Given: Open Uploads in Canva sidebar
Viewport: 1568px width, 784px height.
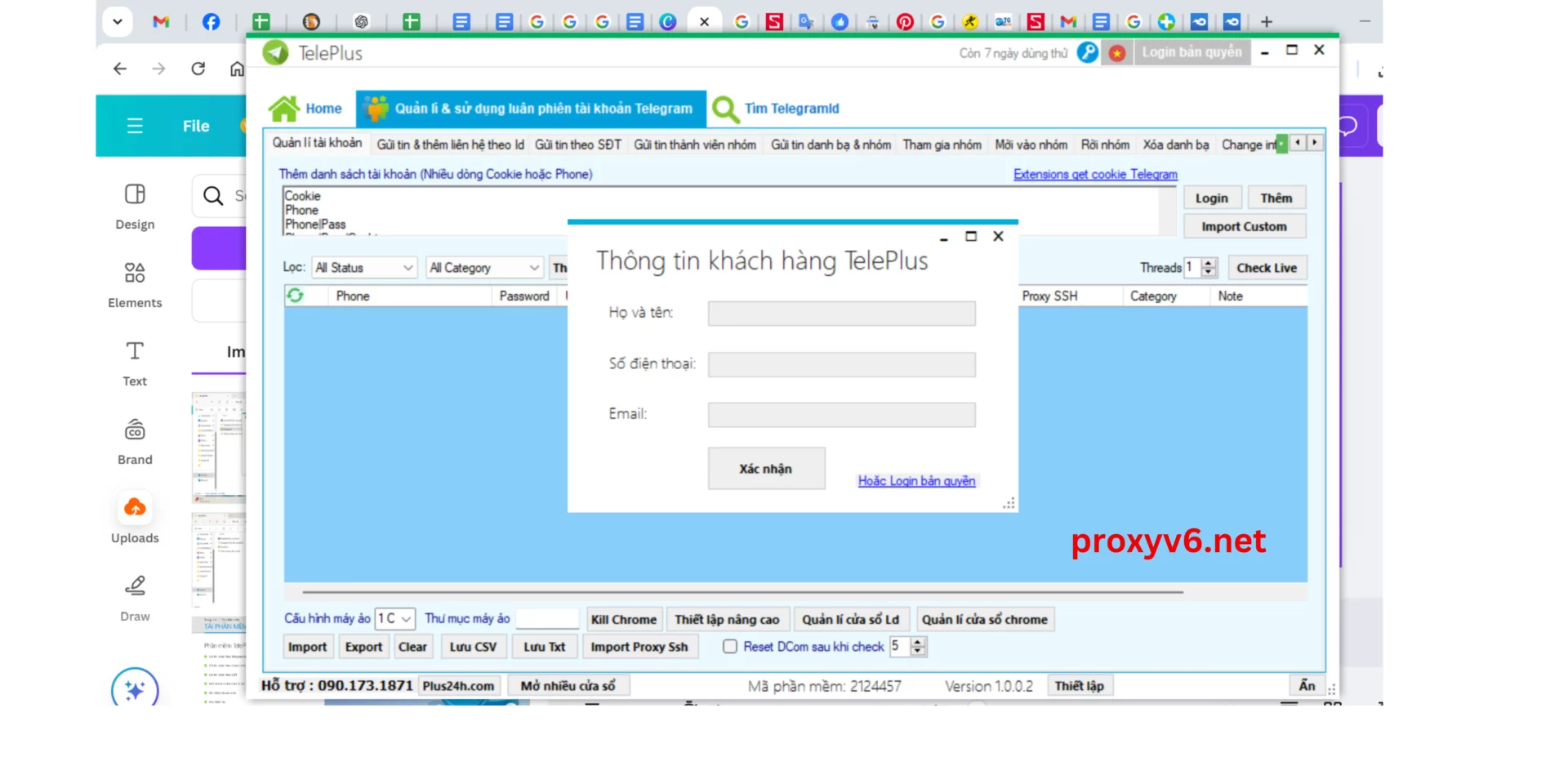Looking at the screenshot, I should [135, 519].
